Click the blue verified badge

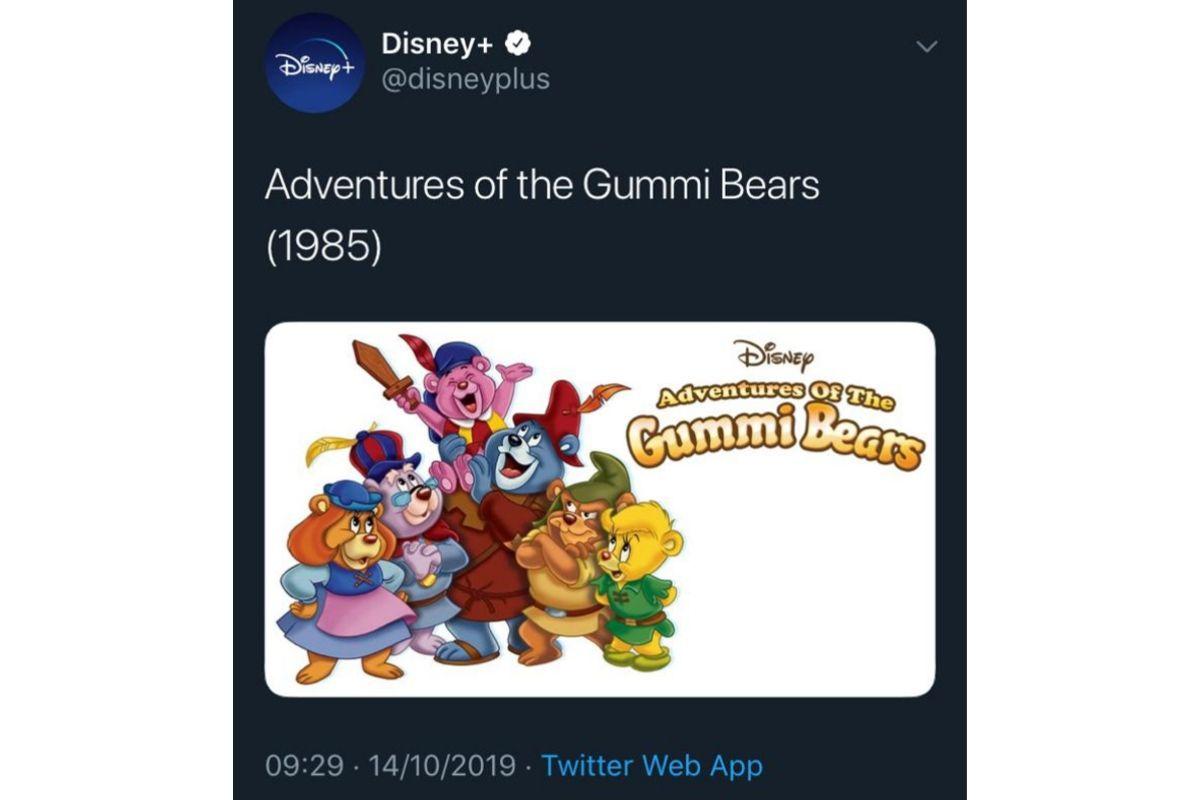coord(516,44)
